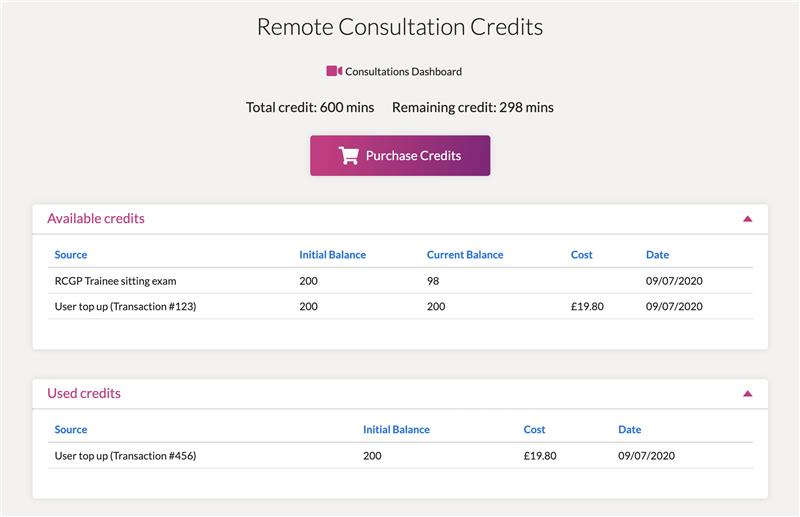Image resolution: width=800 pixels, height=517 pixels.
Task: Open the Consultations Dashboard link
Action: 403,71
